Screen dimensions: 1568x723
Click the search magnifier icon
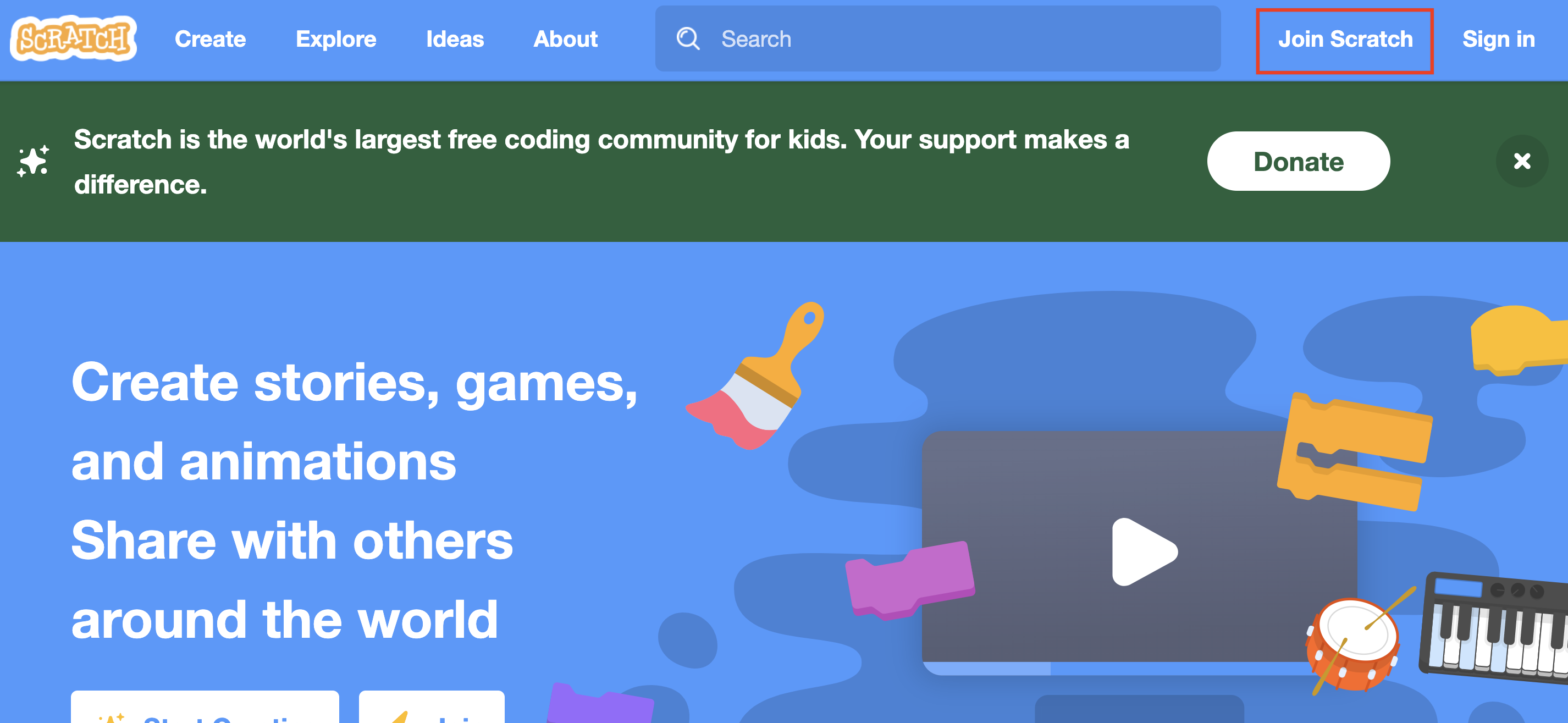pyautogui.click(x=688, y=39)
